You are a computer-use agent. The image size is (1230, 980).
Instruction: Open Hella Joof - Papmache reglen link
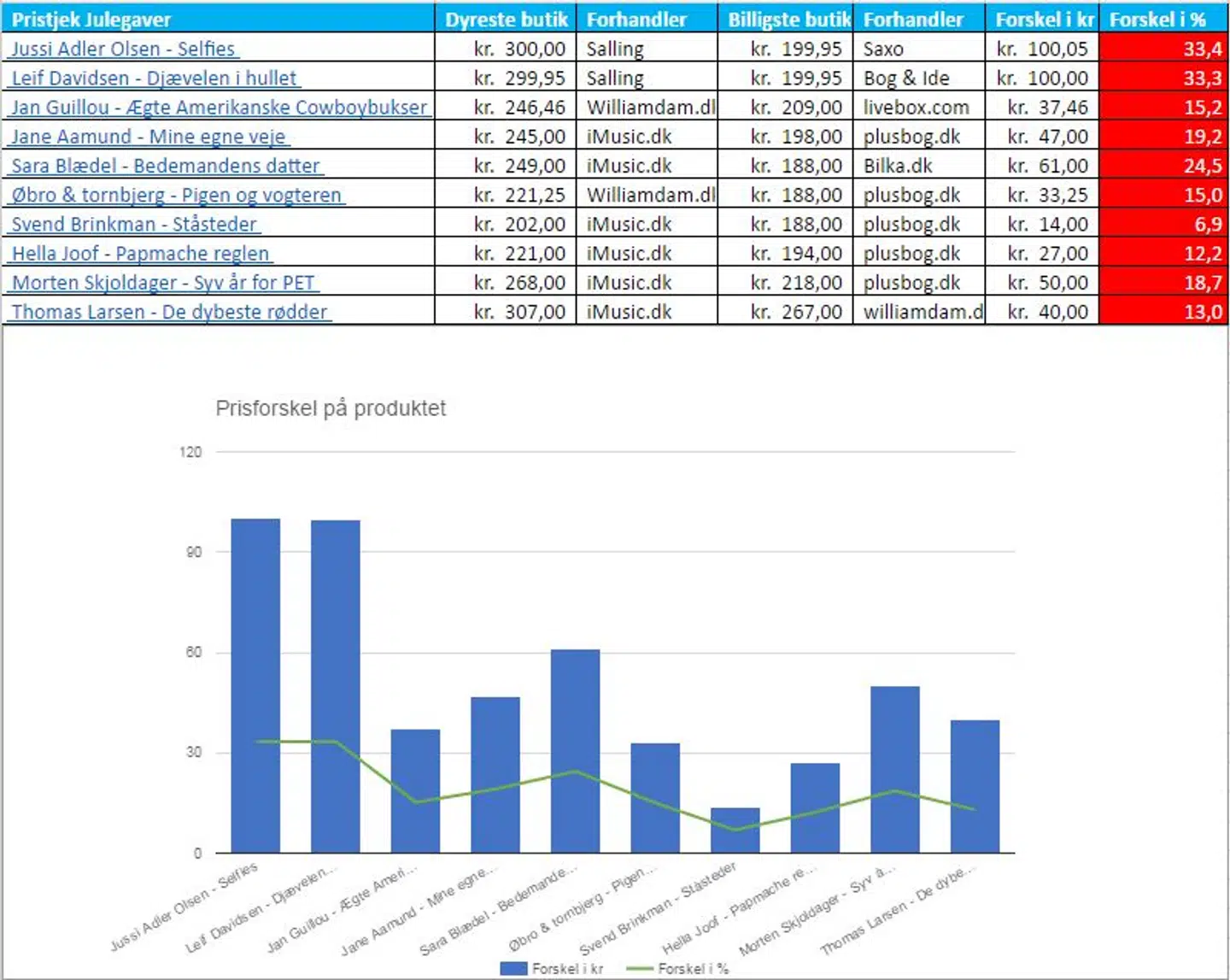click(141, 254)
